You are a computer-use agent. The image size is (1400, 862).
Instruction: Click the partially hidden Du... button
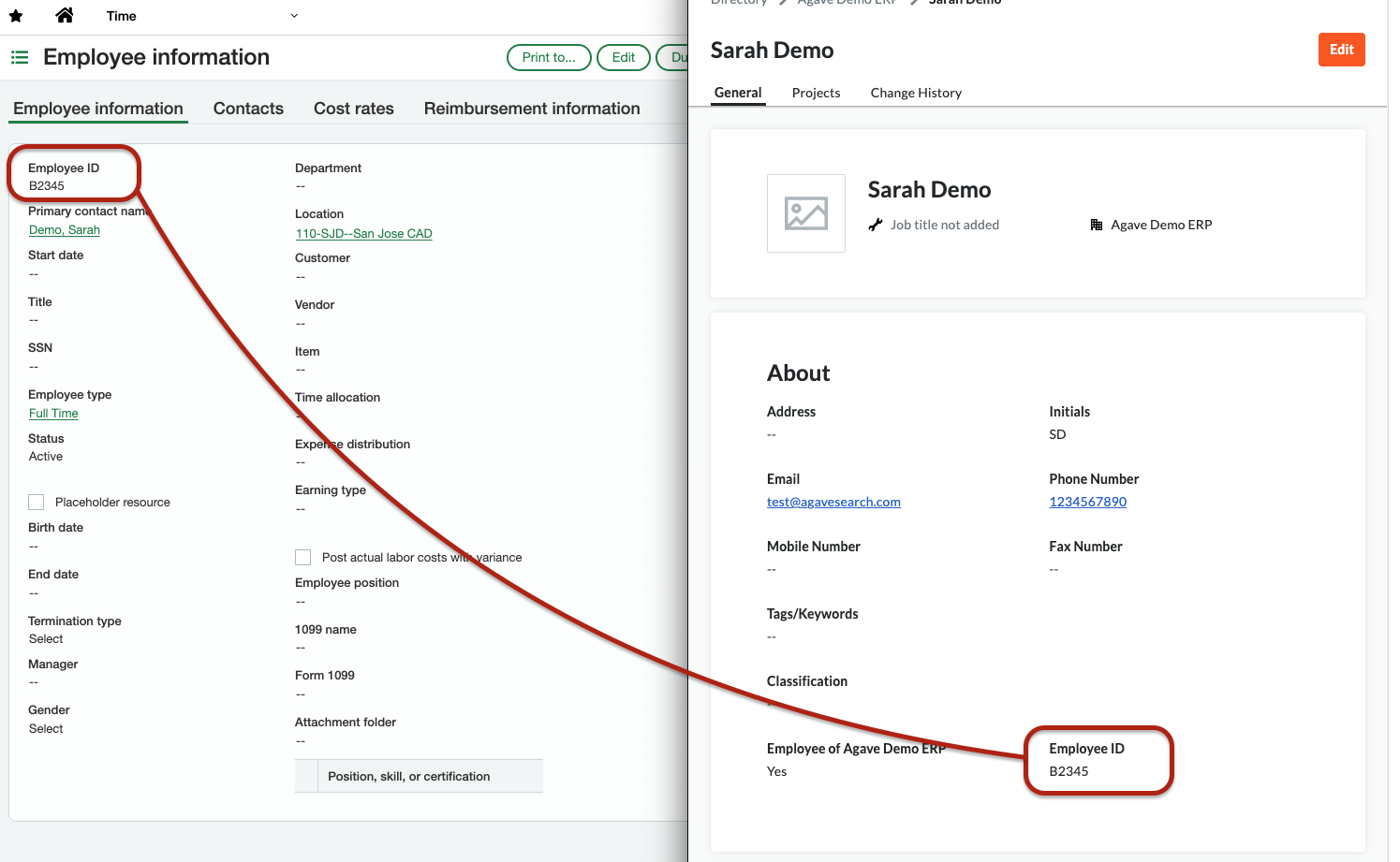click(672, 57)
